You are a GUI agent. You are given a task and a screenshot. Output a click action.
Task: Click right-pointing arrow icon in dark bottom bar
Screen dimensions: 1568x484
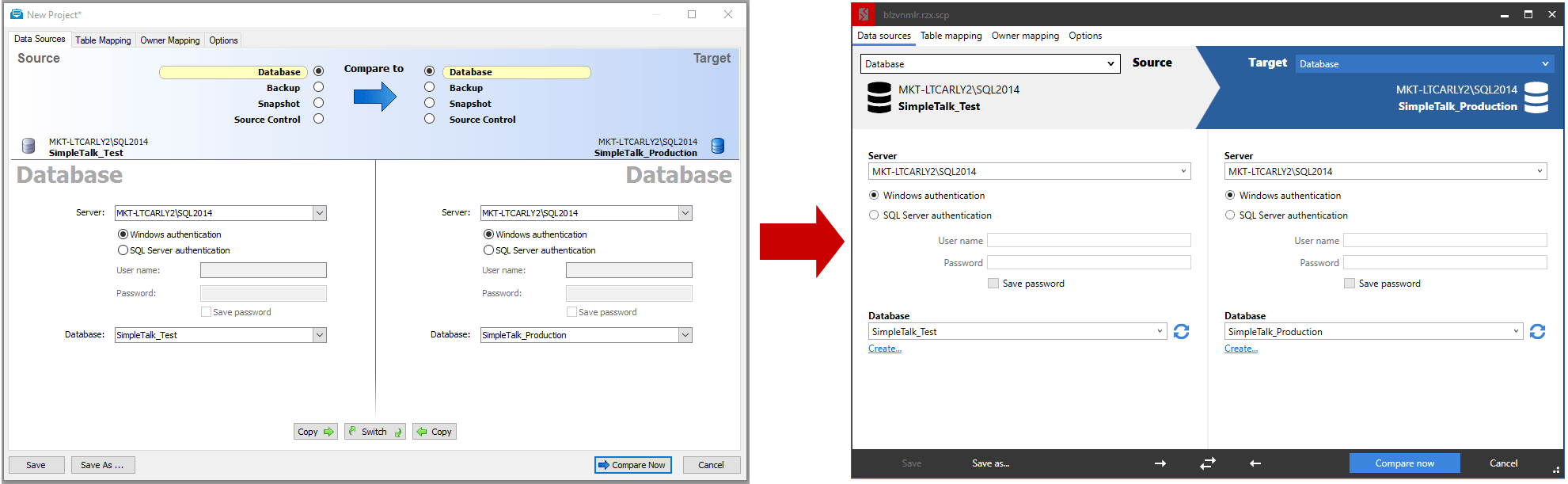pyautogui.click(x=1160, y=463)
